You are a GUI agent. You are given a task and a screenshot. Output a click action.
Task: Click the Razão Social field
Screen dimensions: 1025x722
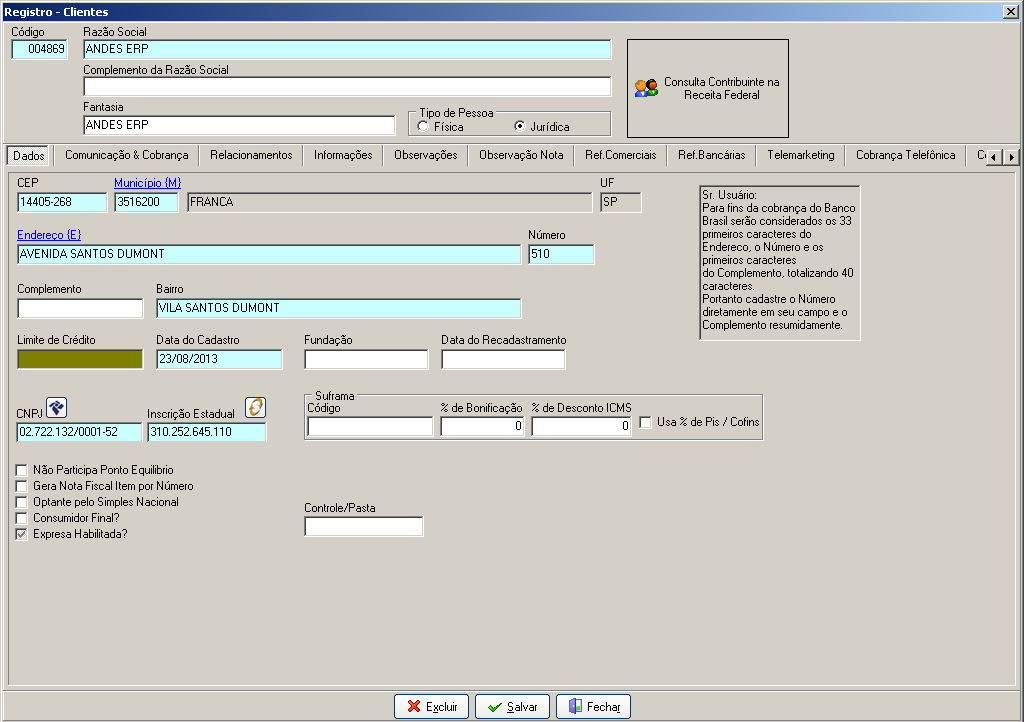click(347, 49)
